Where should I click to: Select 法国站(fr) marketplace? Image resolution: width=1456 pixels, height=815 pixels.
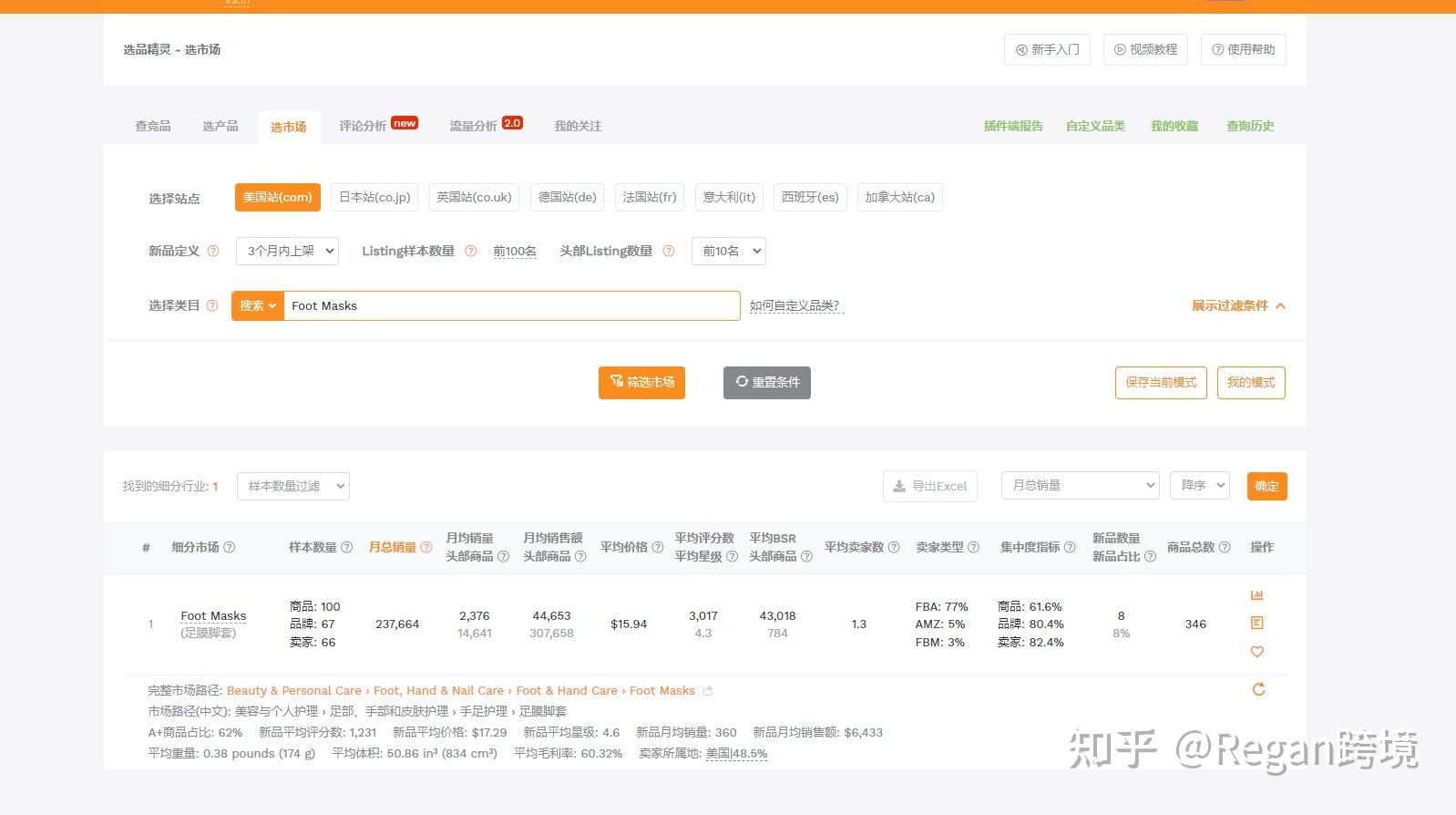tap(650, 197)
